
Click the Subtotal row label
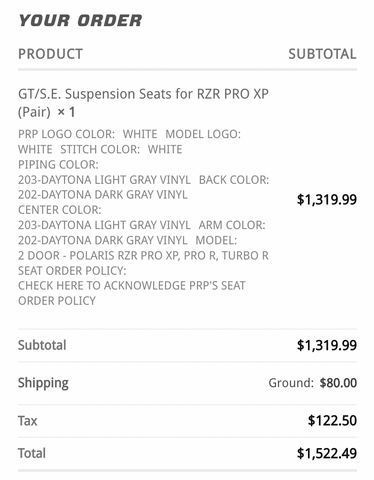click(42, 345)
